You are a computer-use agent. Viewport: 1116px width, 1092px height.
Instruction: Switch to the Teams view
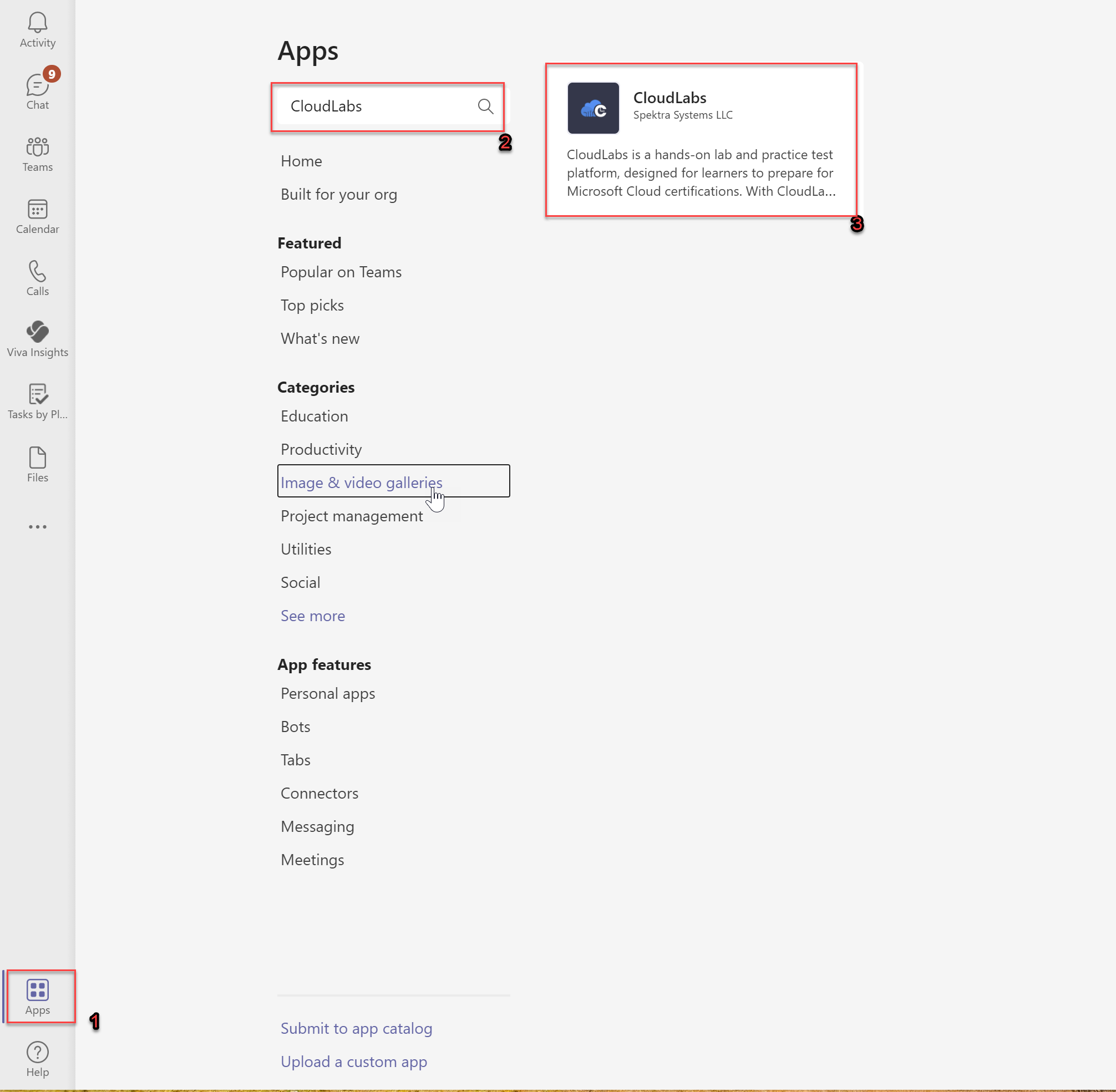point(37,154)
